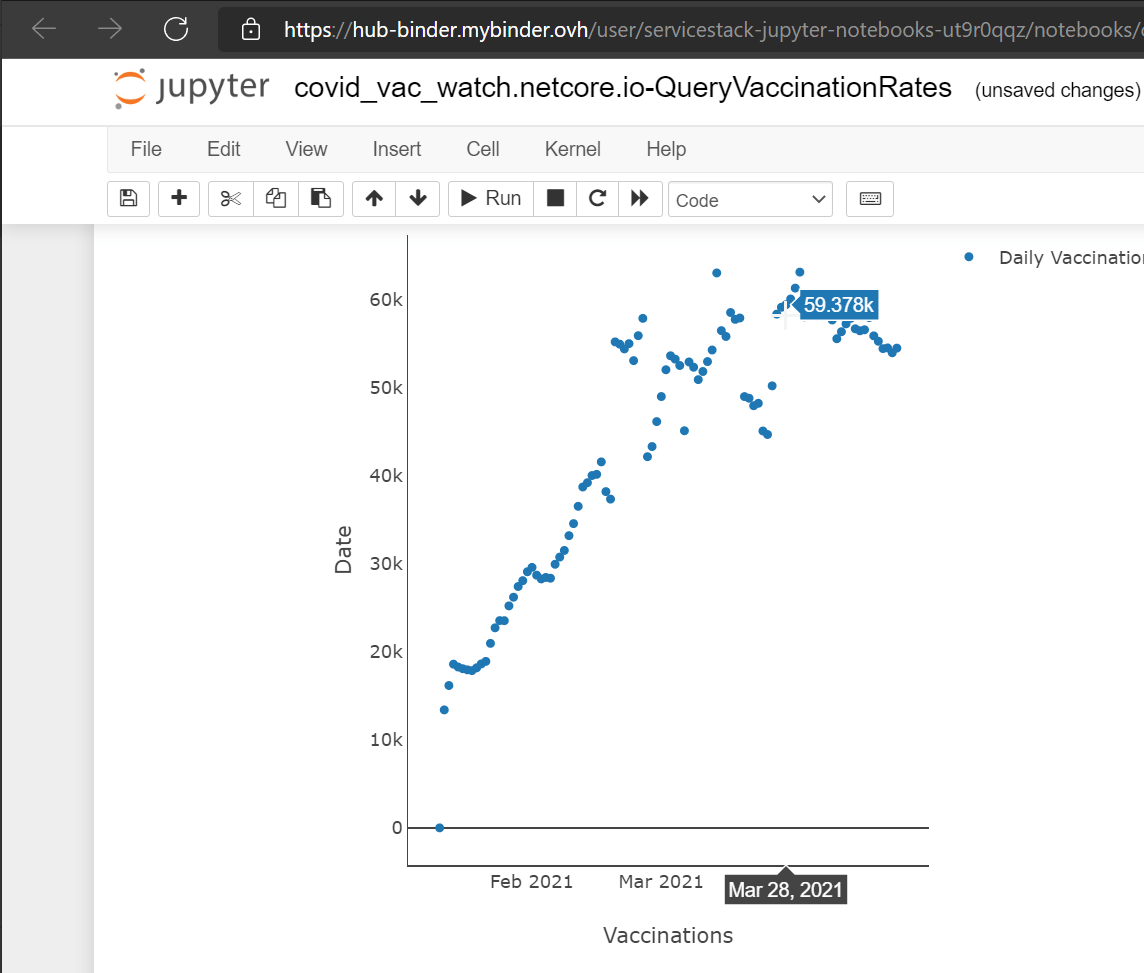Viewport: 1144px width, 973px height.
Task: Open the Cell menu
Action: coord(482,149)
